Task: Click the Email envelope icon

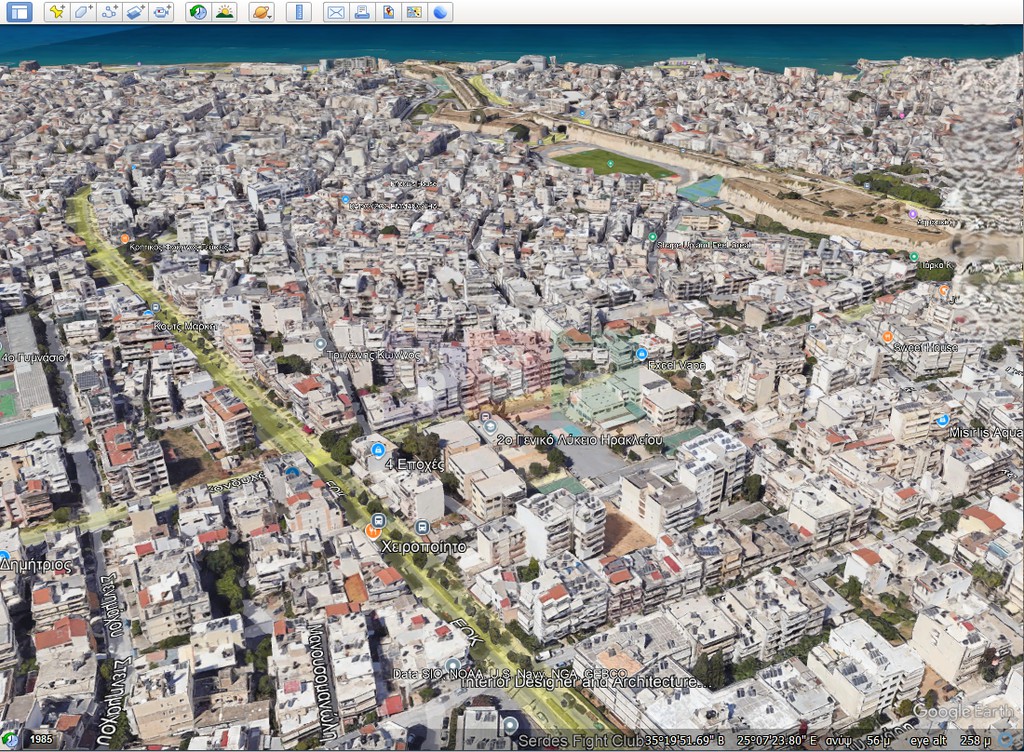Action: [336, 12]
